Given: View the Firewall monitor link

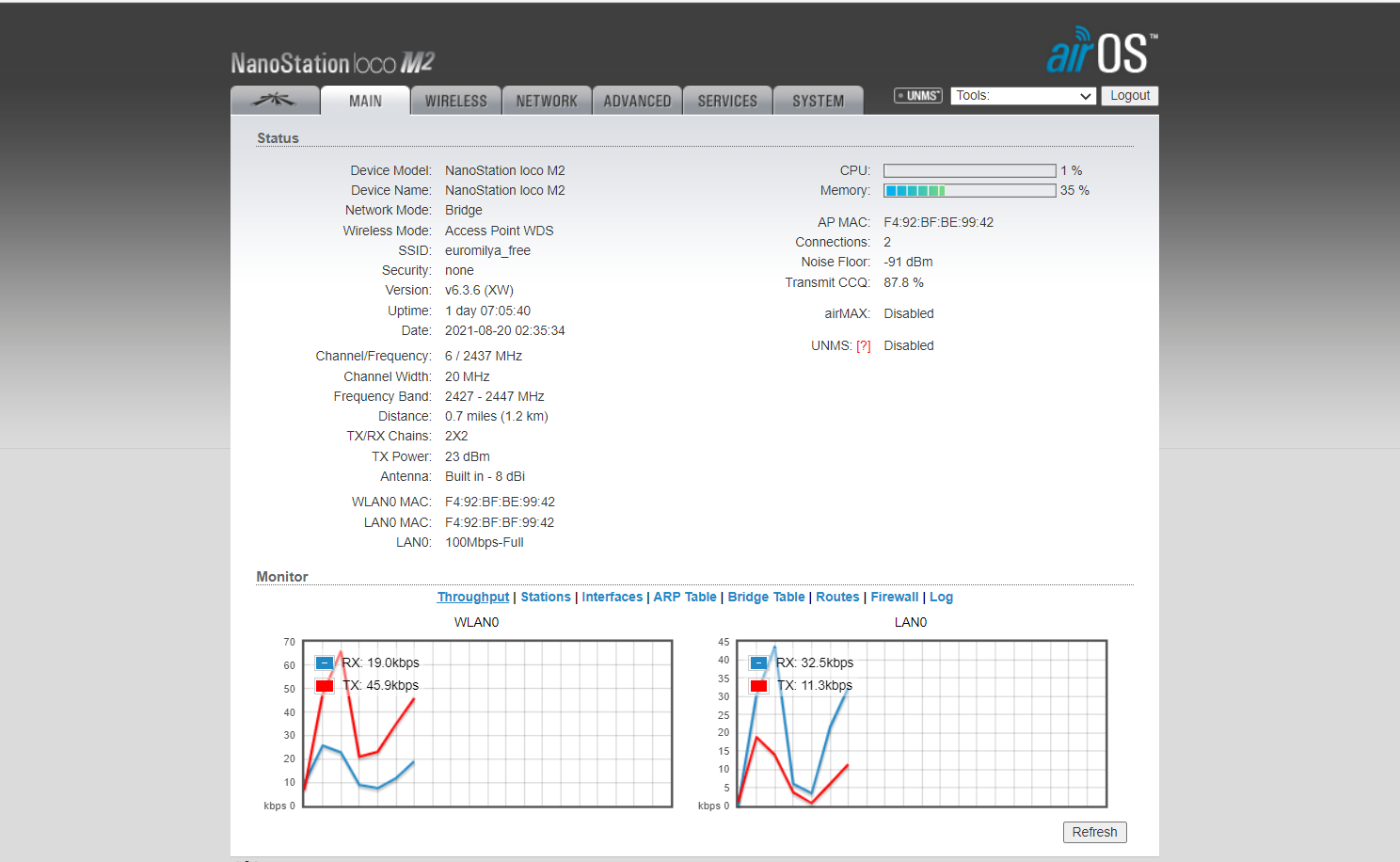Looking at the screenshot, I should pos(894,598).
